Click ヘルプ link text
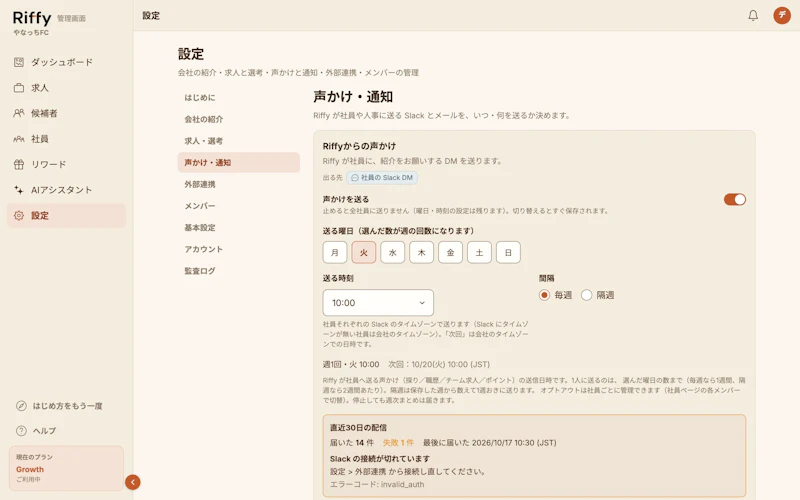The image size is (800, 500). click(x=44, y=431)
